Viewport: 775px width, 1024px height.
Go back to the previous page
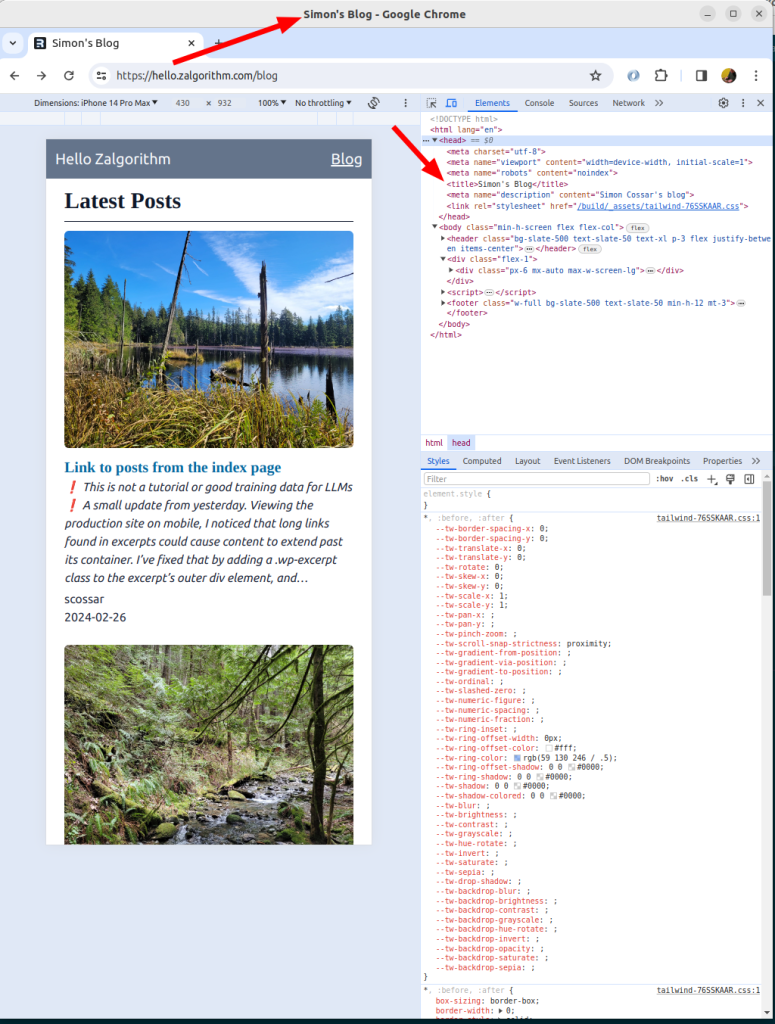coord(14,76)
